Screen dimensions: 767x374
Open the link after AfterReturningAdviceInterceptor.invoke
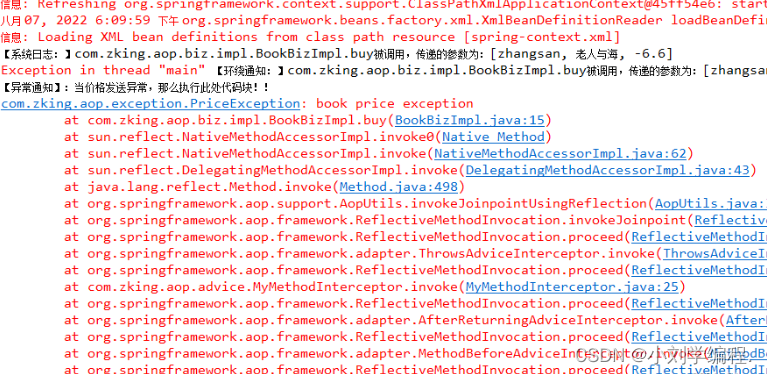click(746, 320)
